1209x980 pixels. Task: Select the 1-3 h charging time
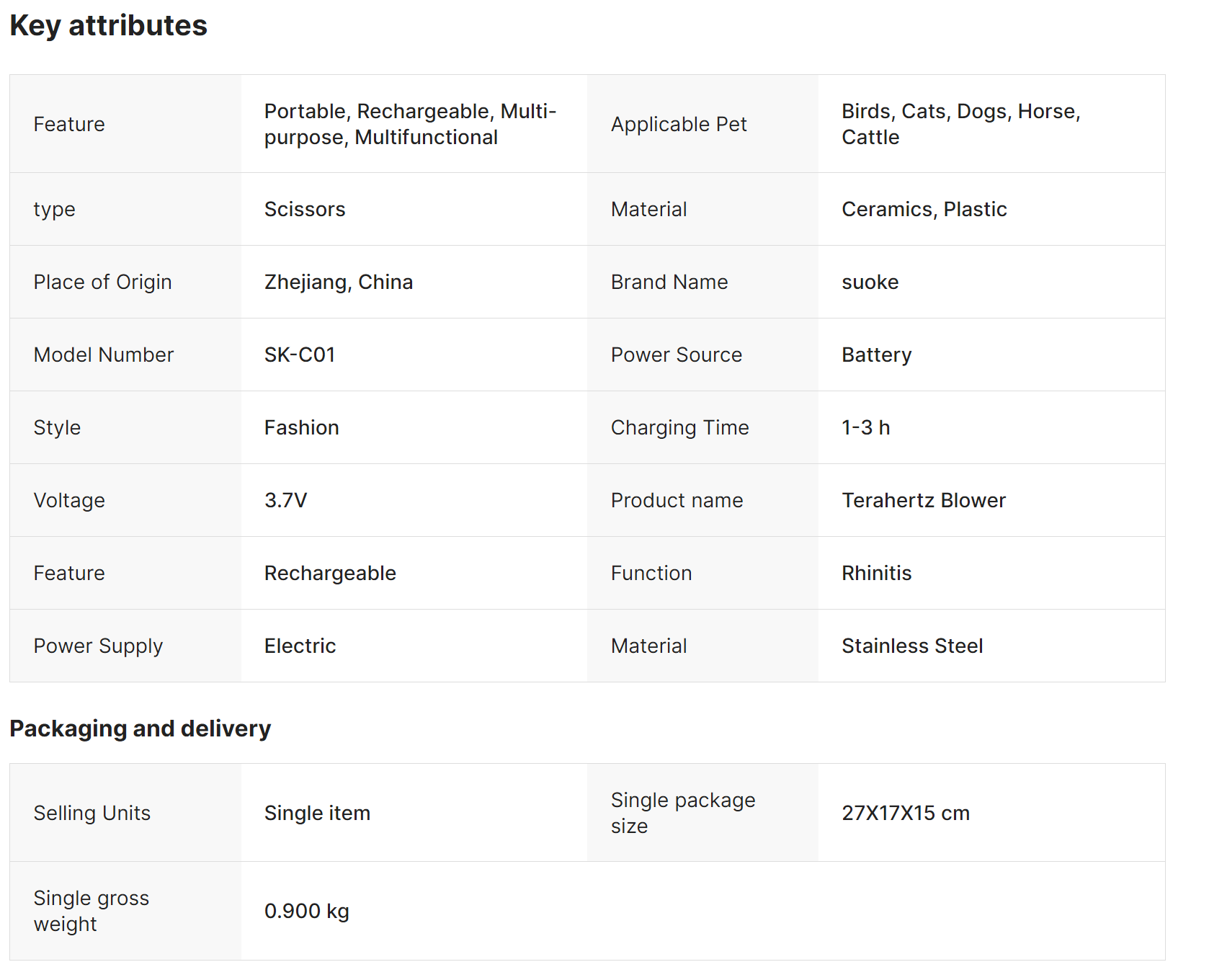[x=865, y=427]
